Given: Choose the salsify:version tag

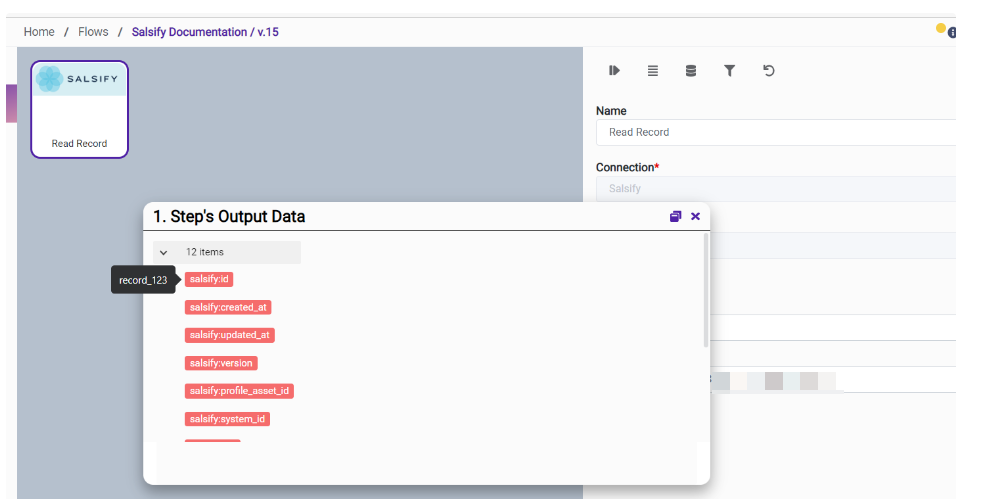Looking at the screenshot, I should click(x=221, y=363).
